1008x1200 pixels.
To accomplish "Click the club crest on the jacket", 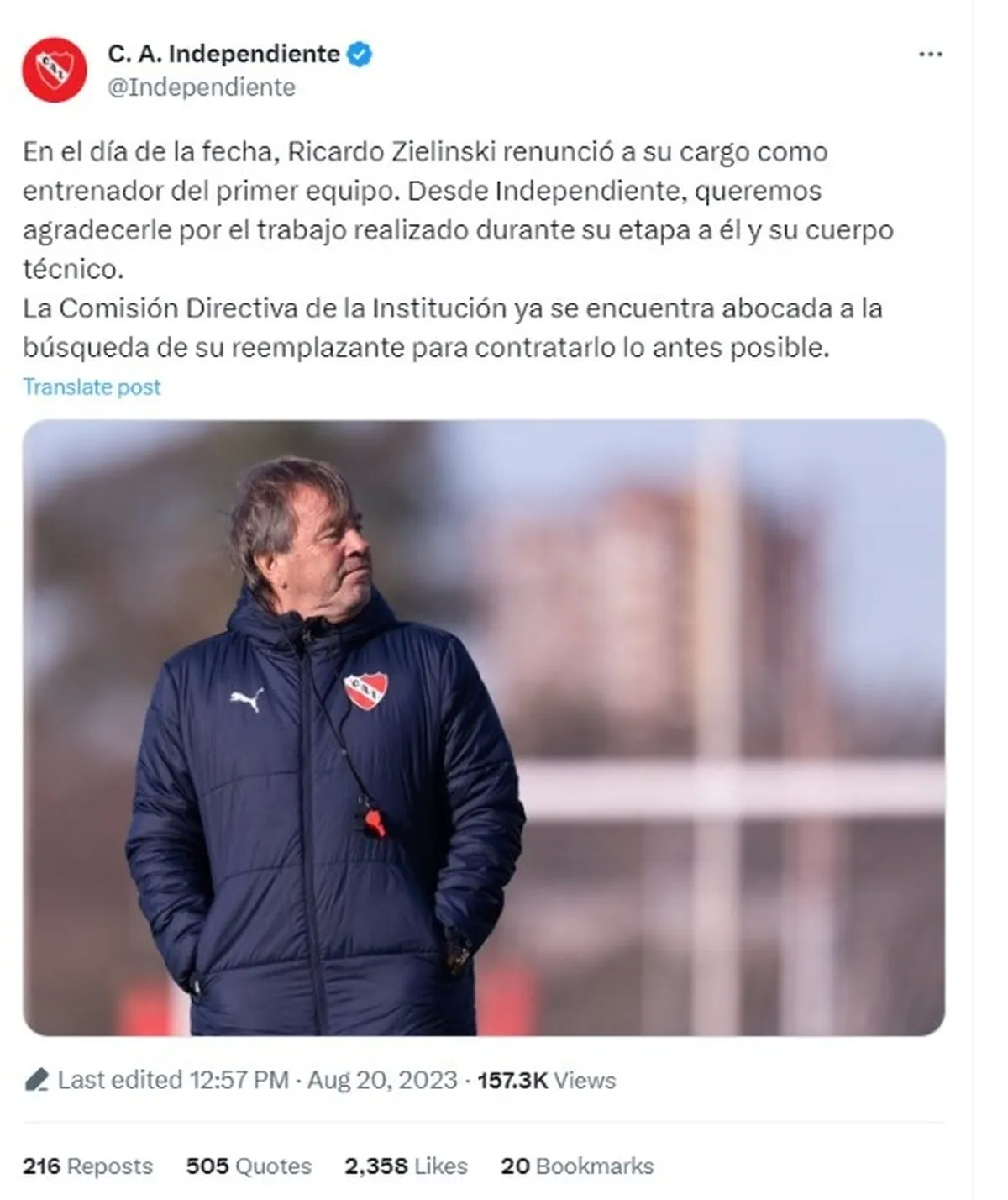I will 365,690.
